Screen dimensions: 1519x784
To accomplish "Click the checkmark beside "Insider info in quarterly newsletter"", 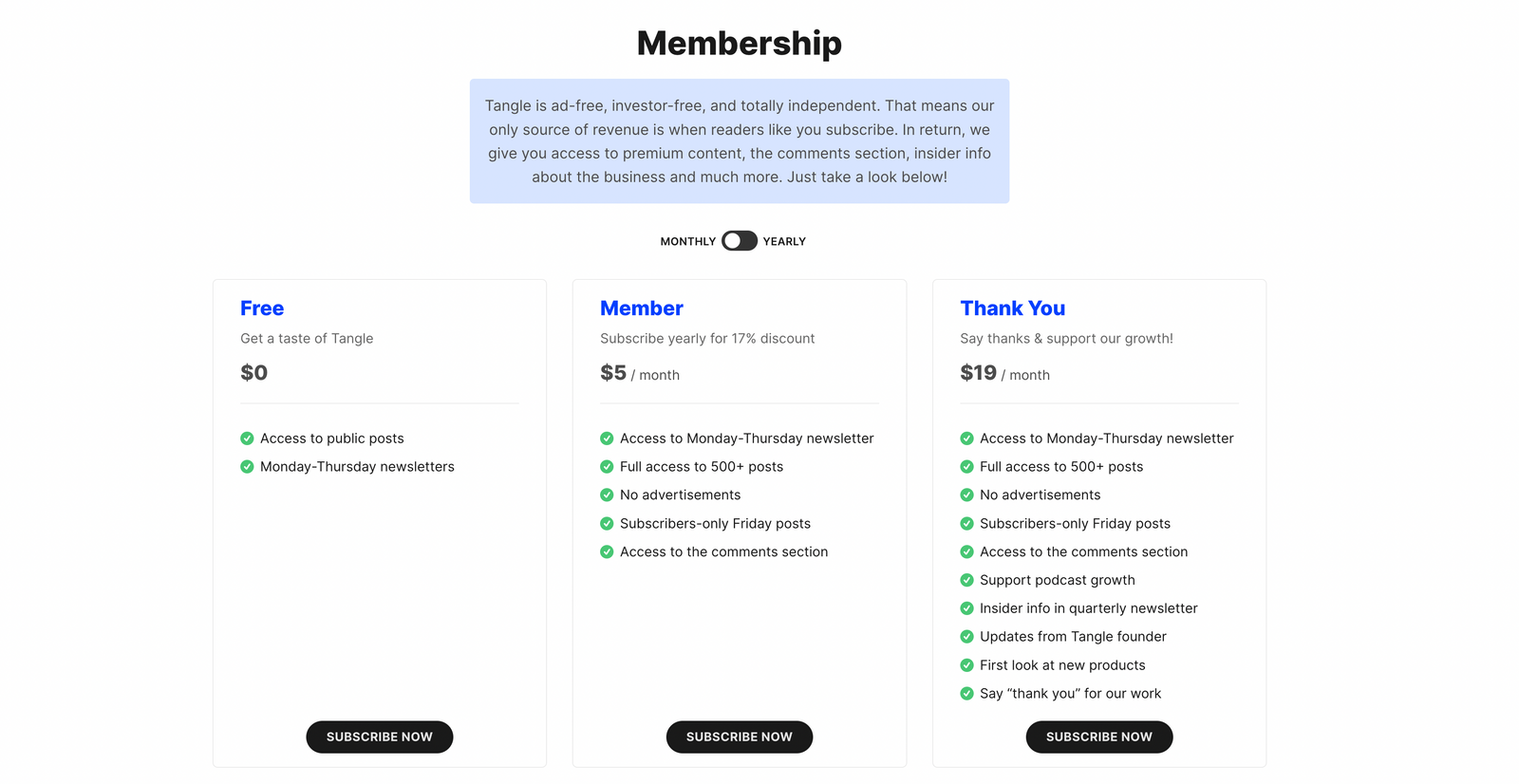I will tap(966, 608).
